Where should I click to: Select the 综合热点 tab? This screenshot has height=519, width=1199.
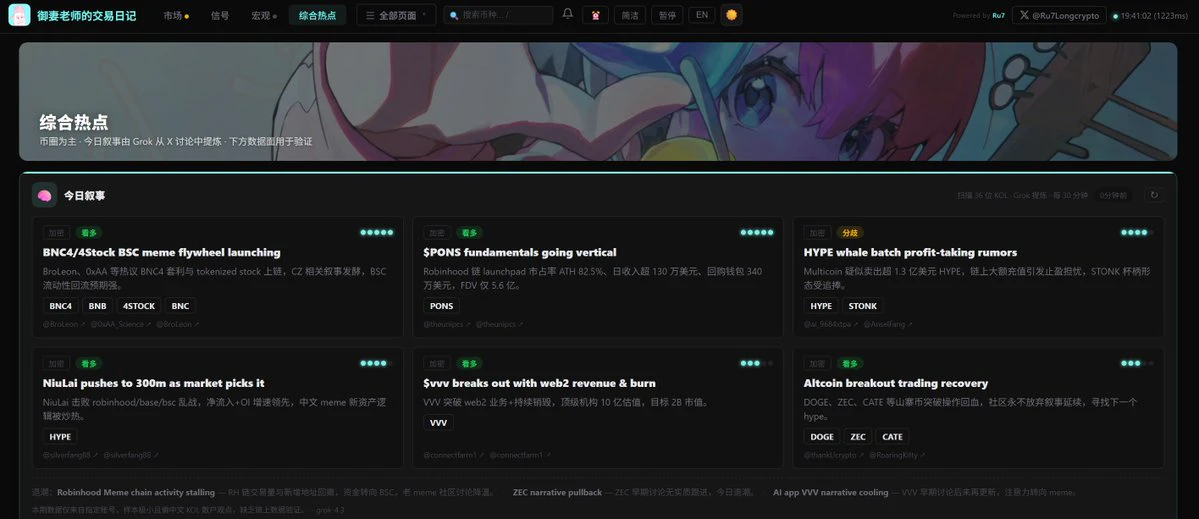[x=317, y=15]
